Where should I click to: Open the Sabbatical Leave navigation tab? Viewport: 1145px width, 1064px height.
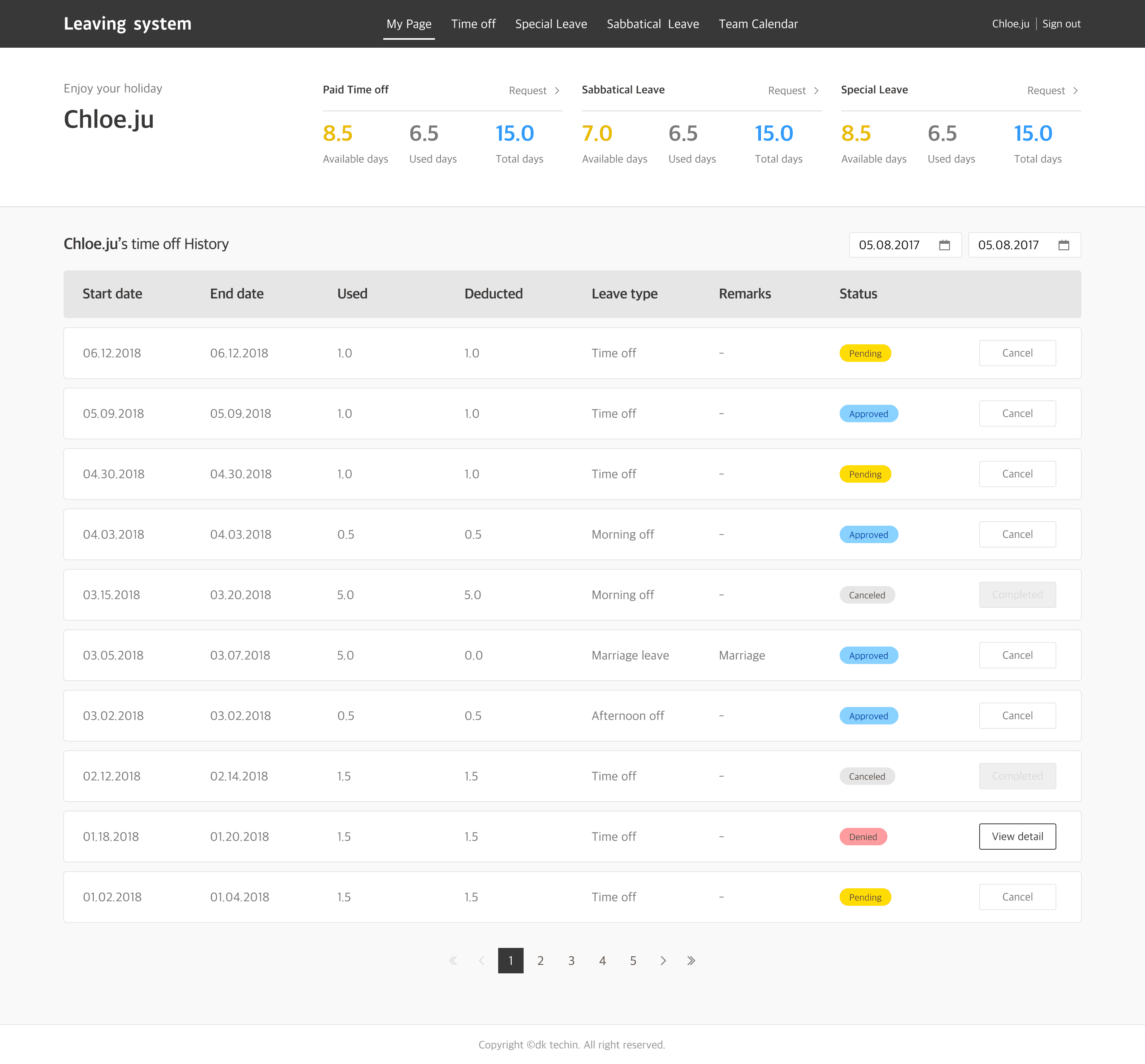tap(652, 23)
